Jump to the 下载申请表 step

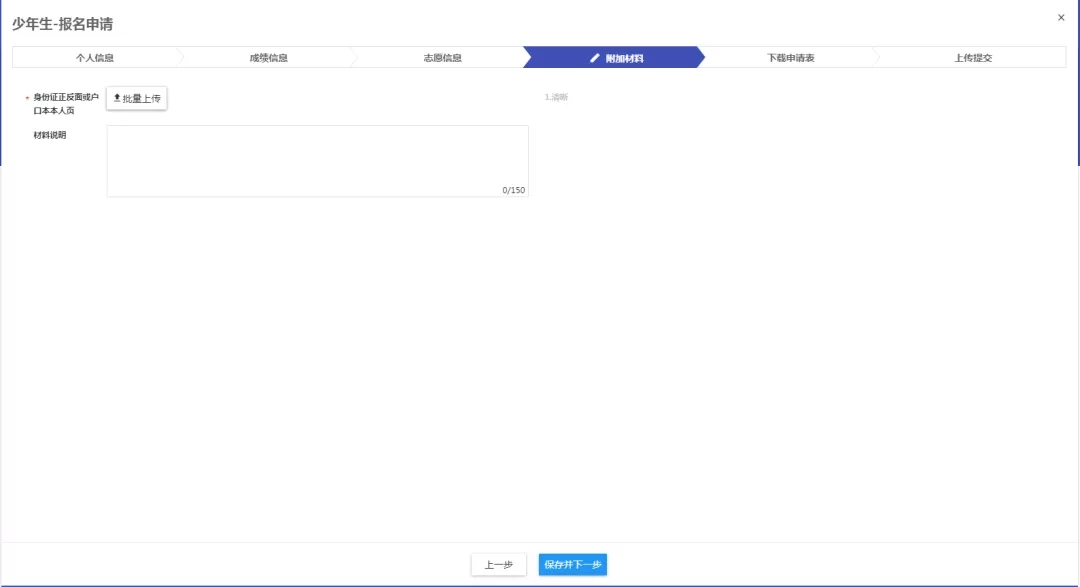tap(790, 58)
